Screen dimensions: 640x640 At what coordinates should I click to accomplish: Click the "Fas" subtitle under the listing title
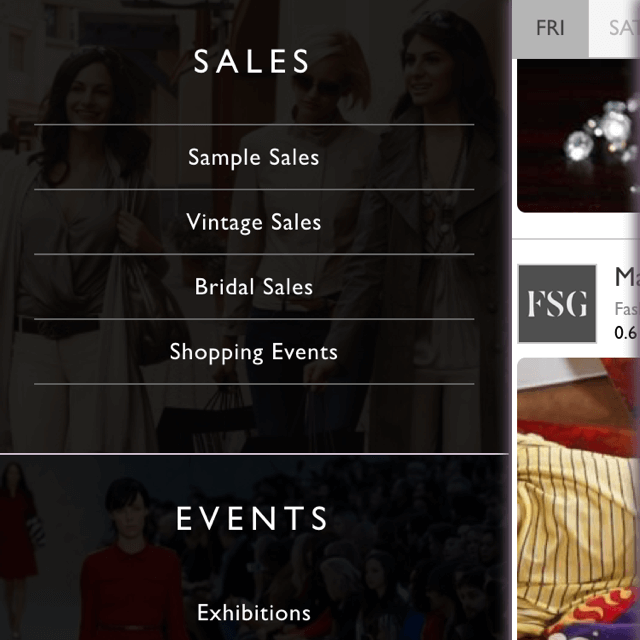[627, 309]
